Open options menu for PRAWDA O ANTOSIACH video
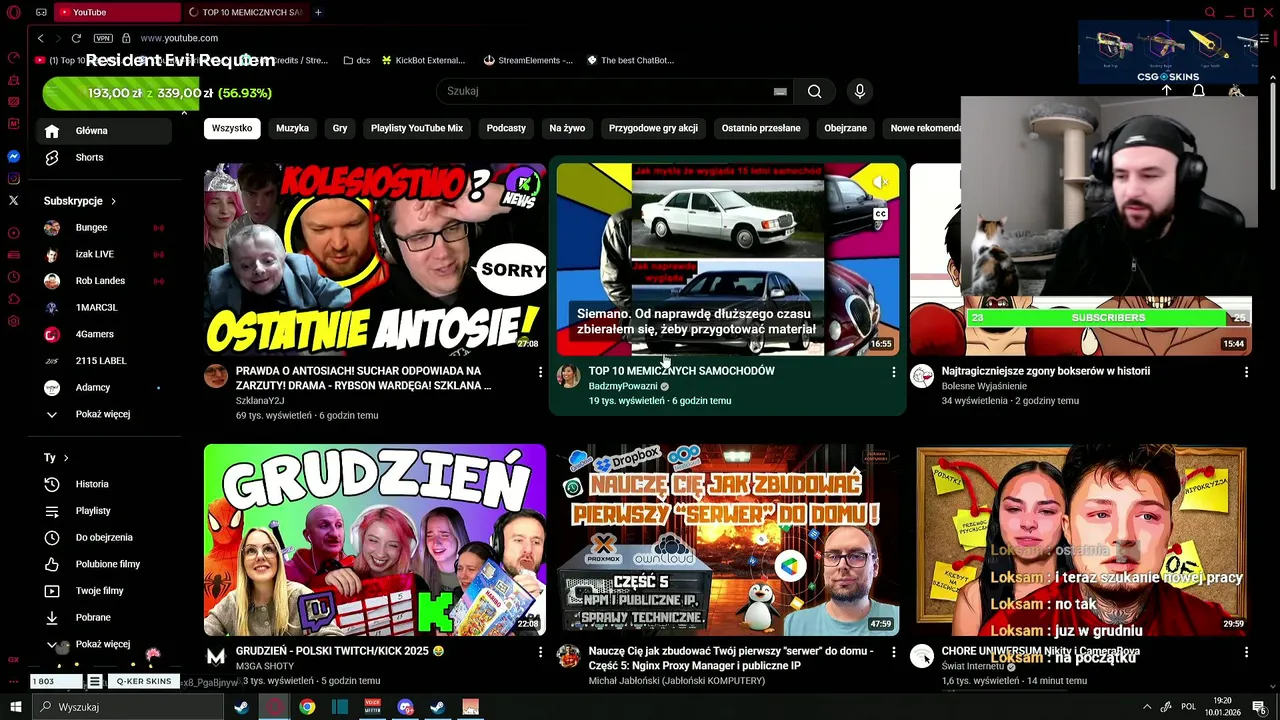1280x720 pixels. coord(540,372)
